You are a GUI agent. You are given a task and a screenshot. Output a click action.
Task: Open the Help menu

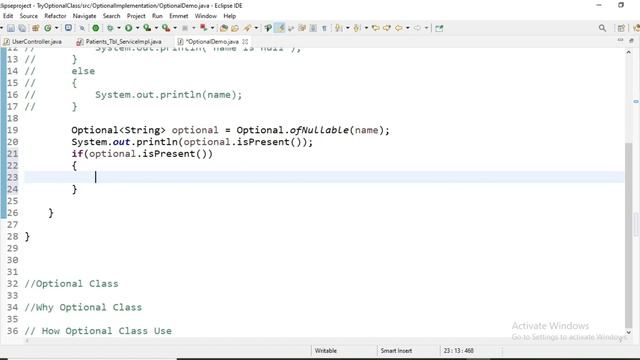point(229,16)
